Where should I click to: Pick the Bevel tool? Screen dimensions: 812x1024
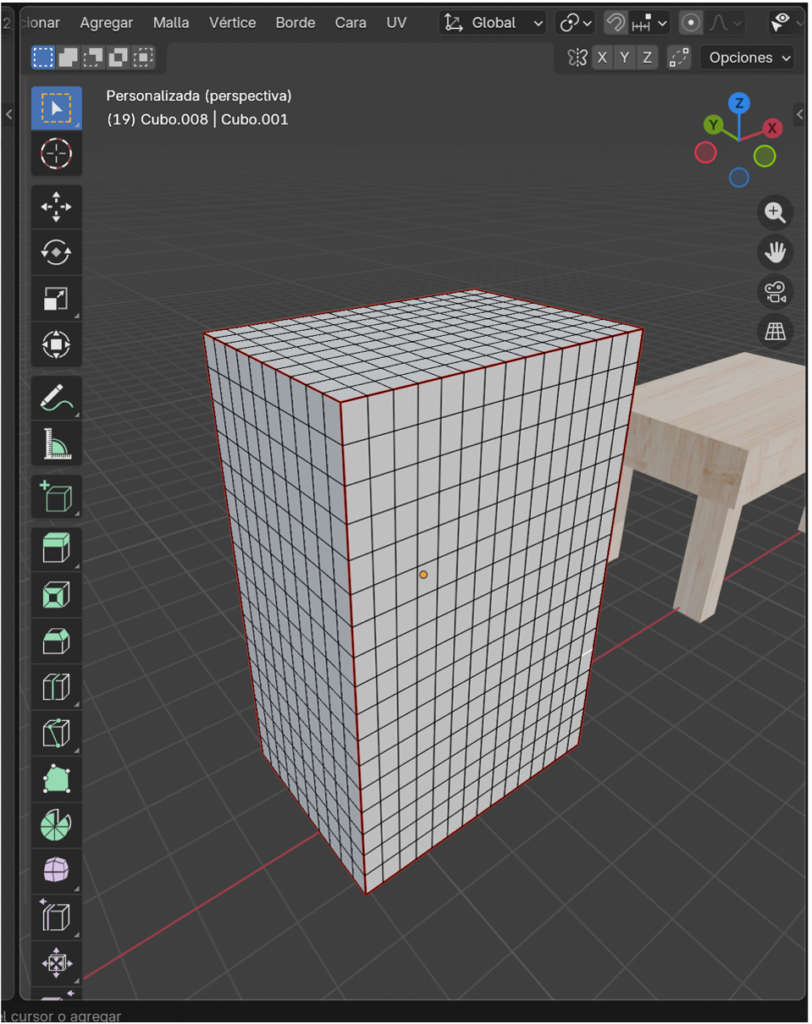[x=56, y=641]
